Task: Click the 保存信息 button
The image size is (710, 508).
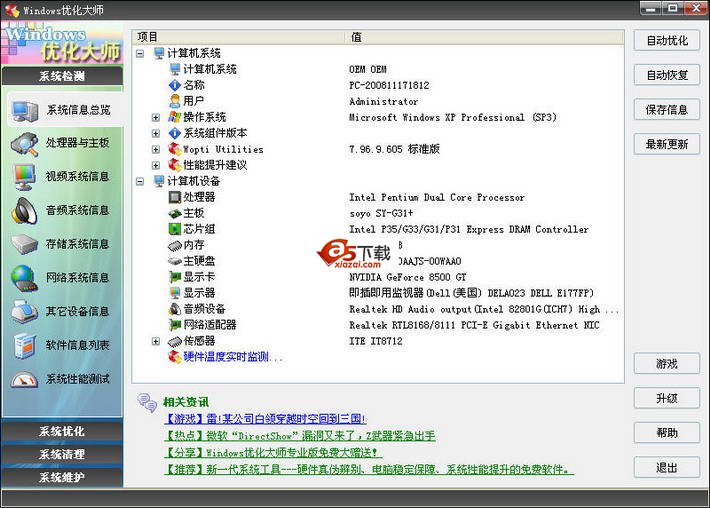Action: click(x=667, y=109)
